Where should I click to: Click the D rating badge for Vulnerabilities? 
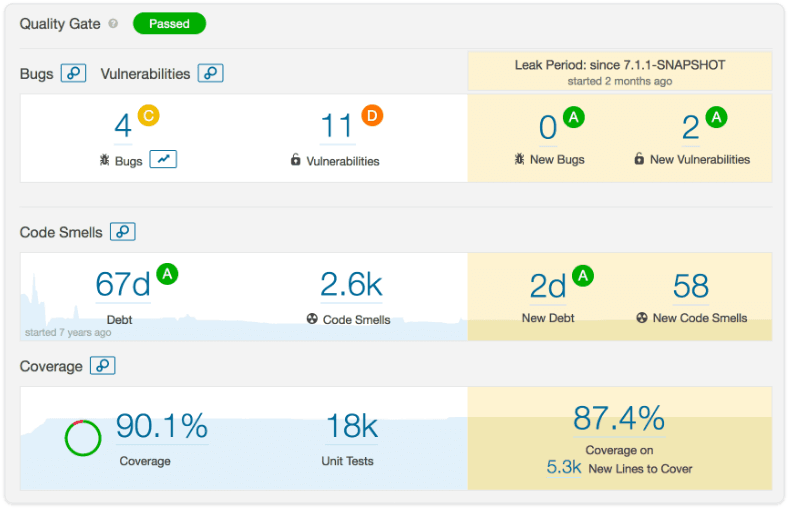pyautogui.click(x=372, y=116)
